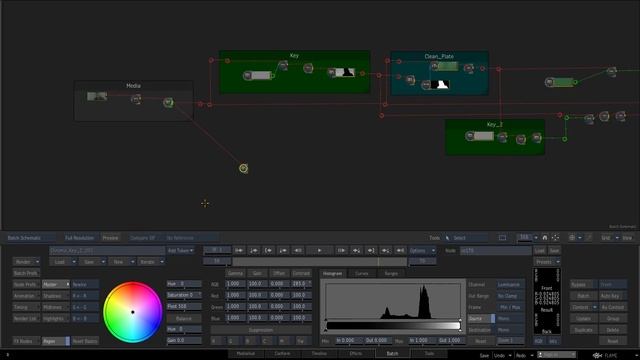Viewport: 640px width, 360px height.
Task: Click the grid globe icon in the view toolbar
Action: [x=572, y=238]
